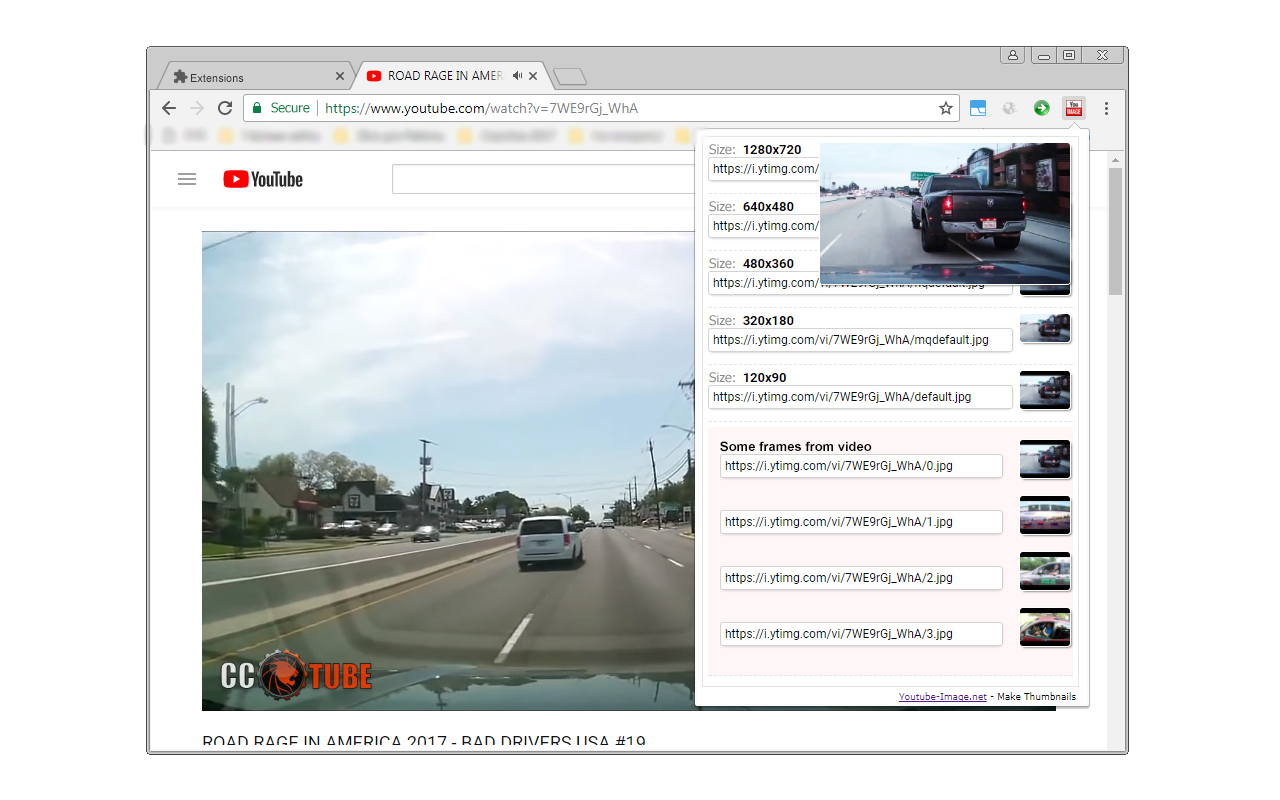This screenshot has width=1280, height=800.
Task: Click the 1280x720 thumbnail URL field
Action: [x=764, y=169]
